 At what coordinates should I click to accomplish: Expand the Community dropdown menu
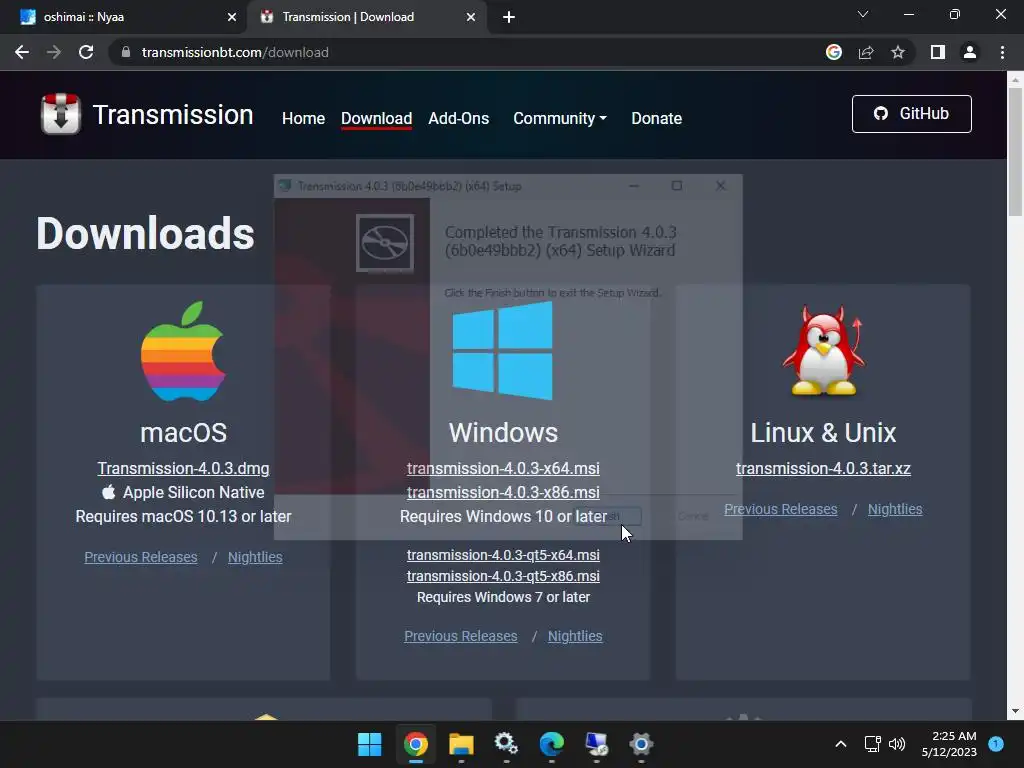tap(560, 118)
